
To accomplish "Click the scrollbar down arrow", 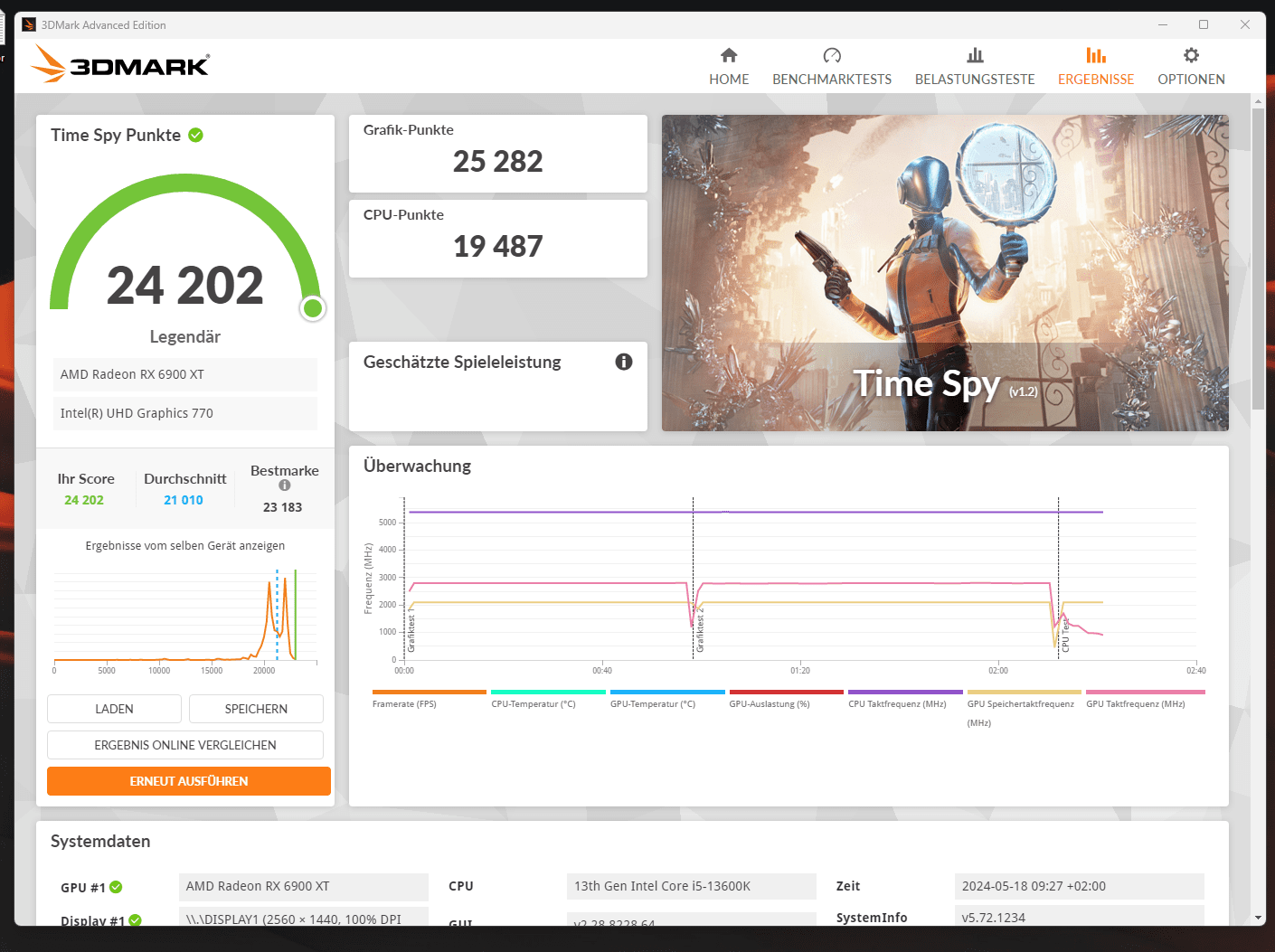I will [x=1258, y=918].
